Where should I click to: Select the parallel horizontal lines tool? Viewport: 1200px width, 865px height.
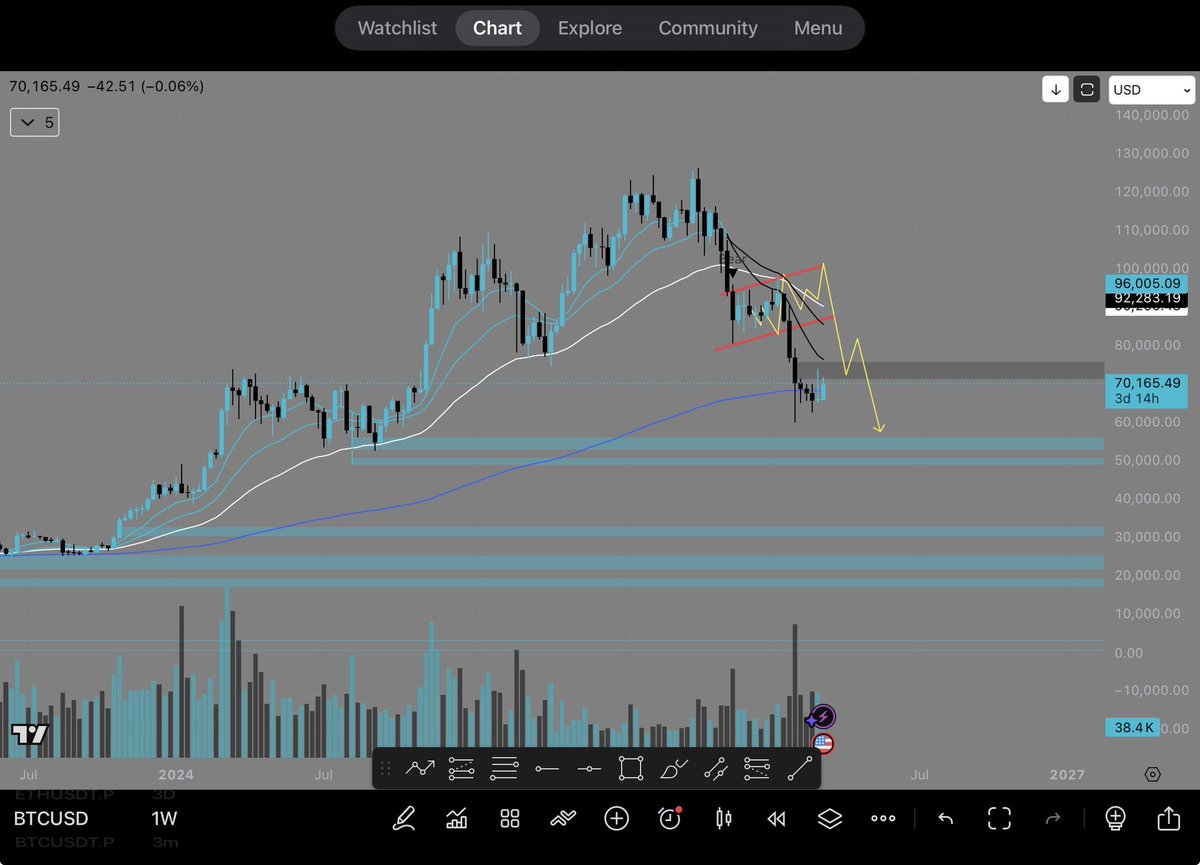click(504, 768)
